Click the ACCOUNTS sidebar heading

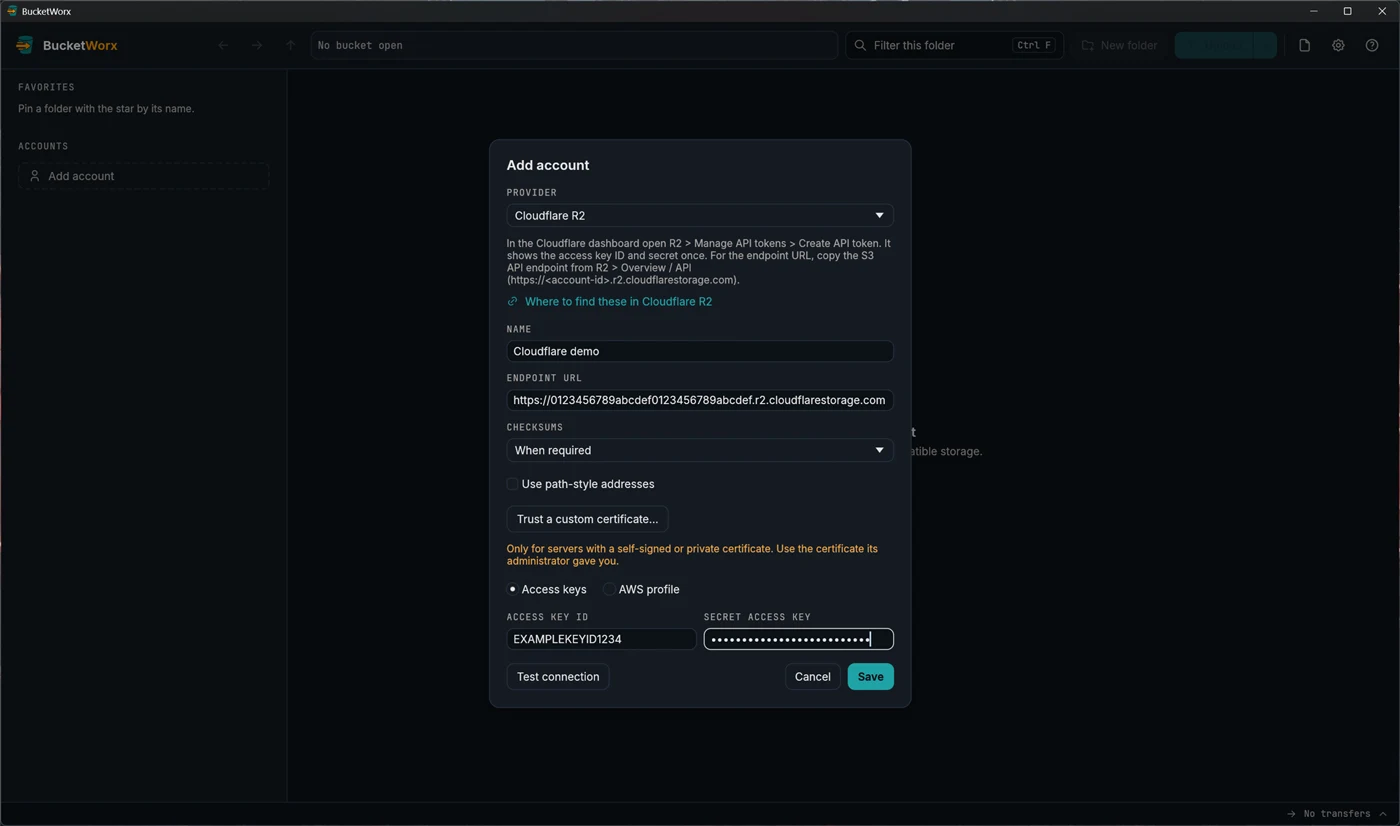pyautogui.click(x=43, y=146)
